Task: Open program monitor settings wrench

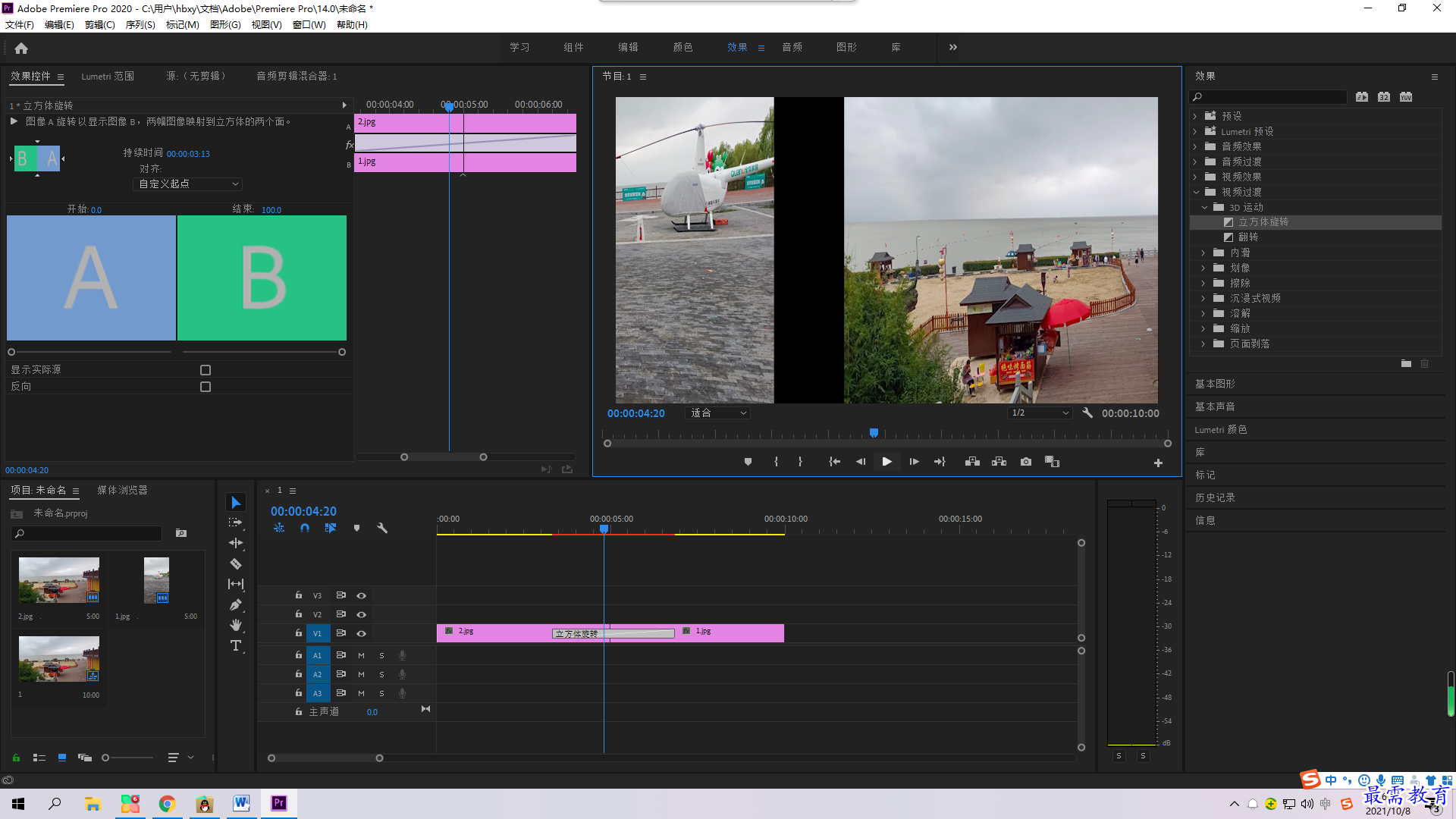Action: [x=1087, y=413]
